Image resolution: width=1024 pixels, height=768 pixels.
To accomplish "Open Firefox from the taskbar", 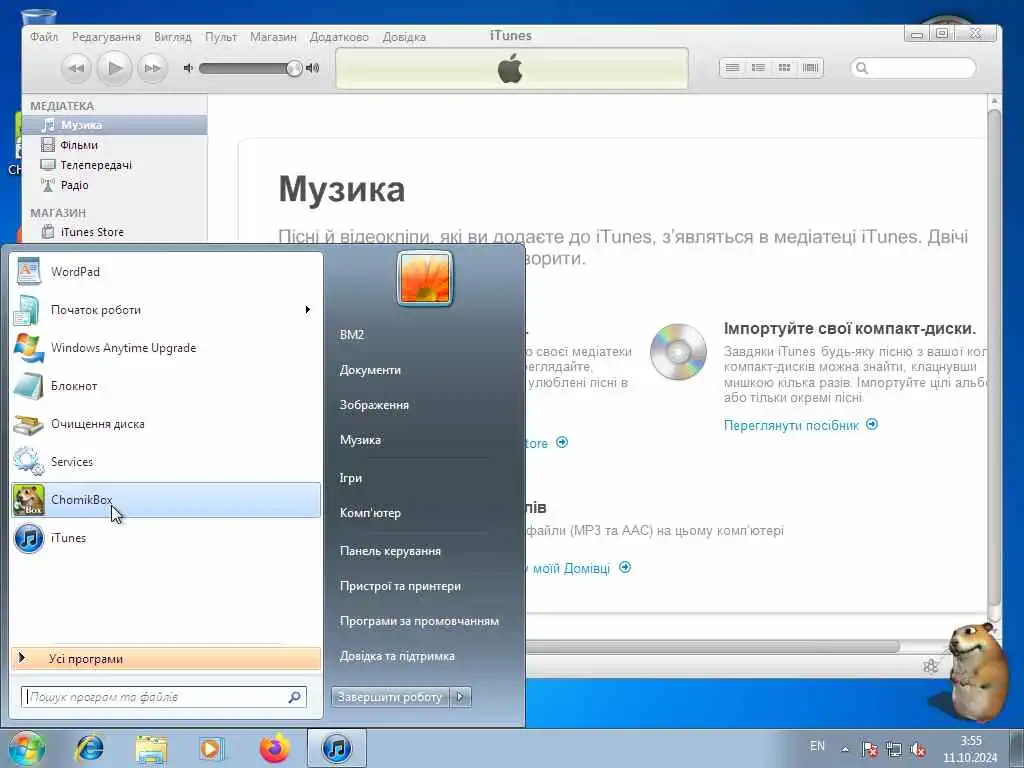I will pos(274,748).
